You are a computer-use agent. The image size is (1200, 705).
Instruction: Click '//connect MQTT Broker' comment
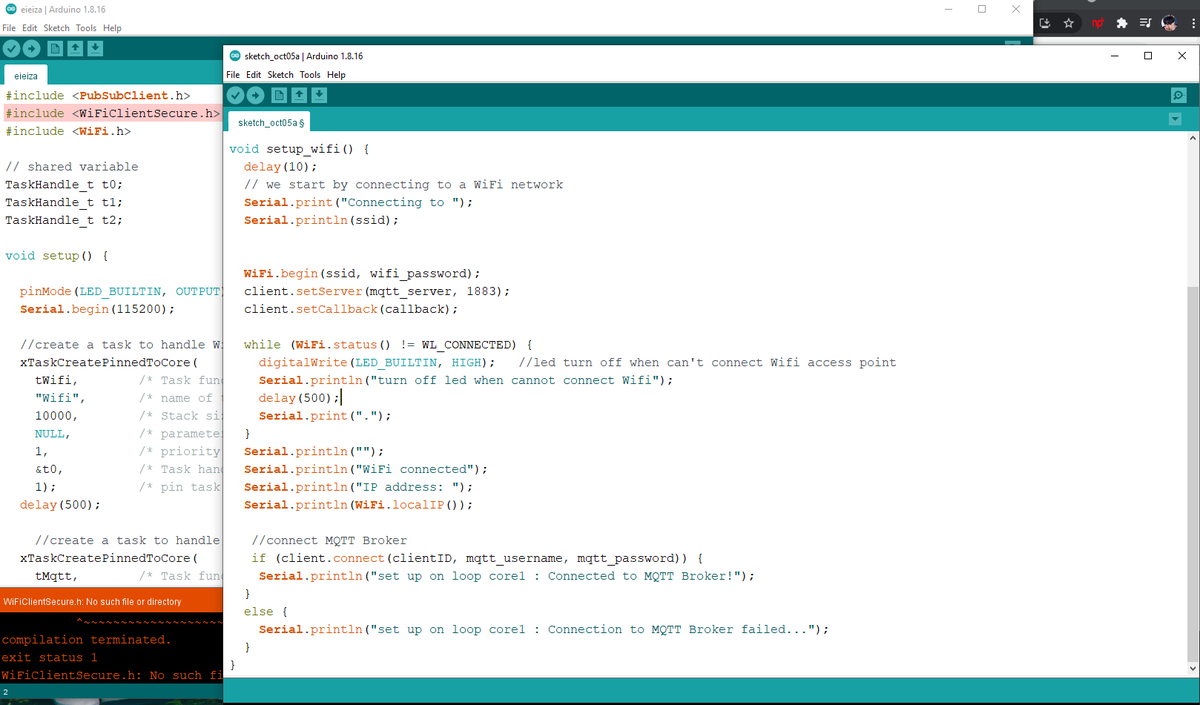click(x=329, y=540)
